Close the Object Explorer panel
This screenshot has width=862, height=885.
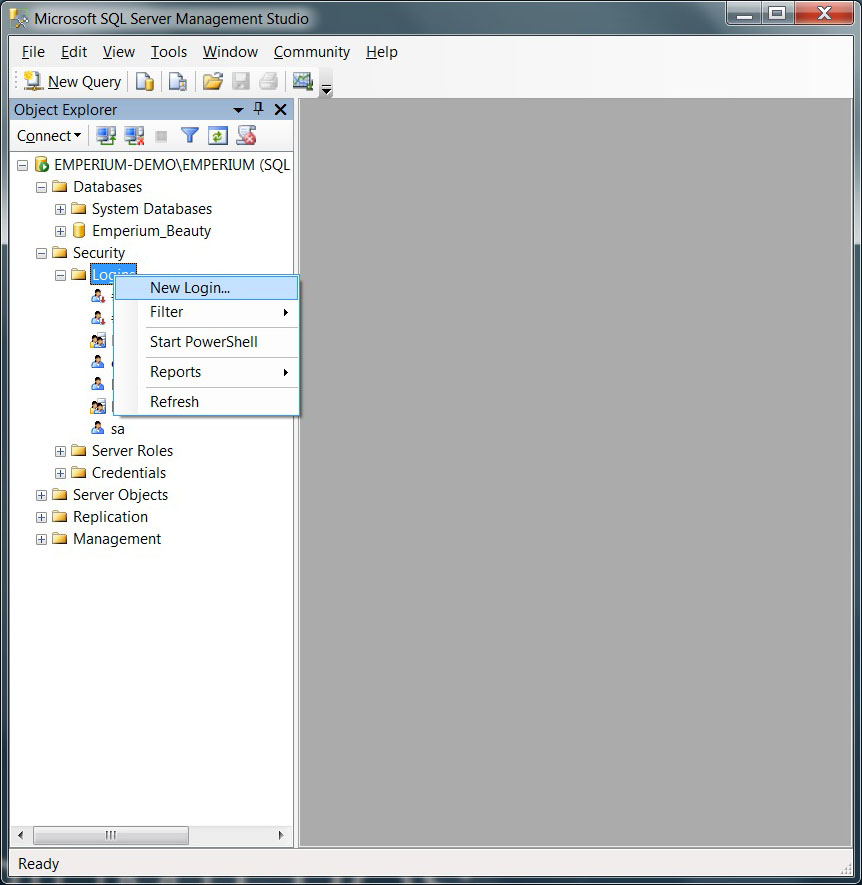point(280,109)
